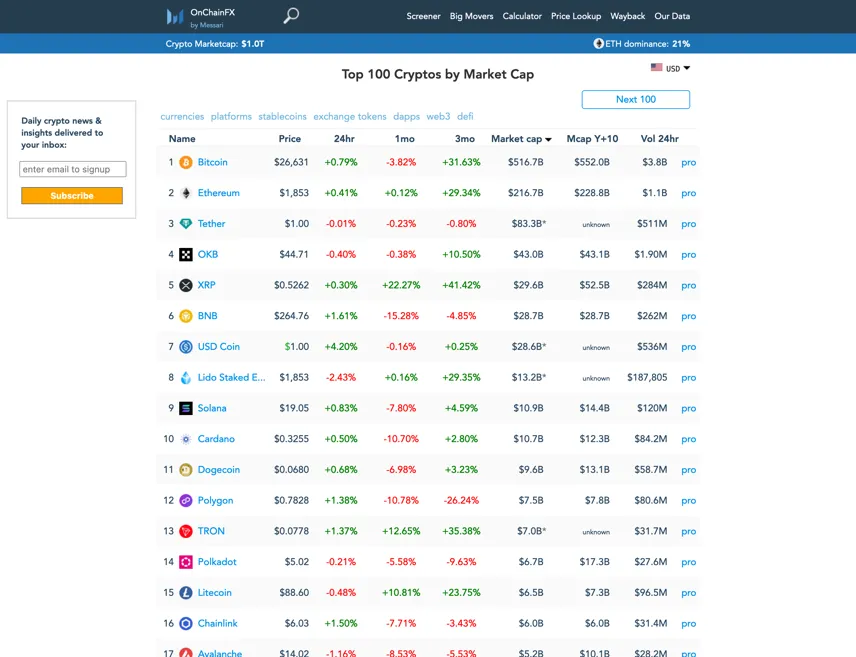Click the US flag currency icon
Viewport: 856px width, 657px height.
pos(656,68)
